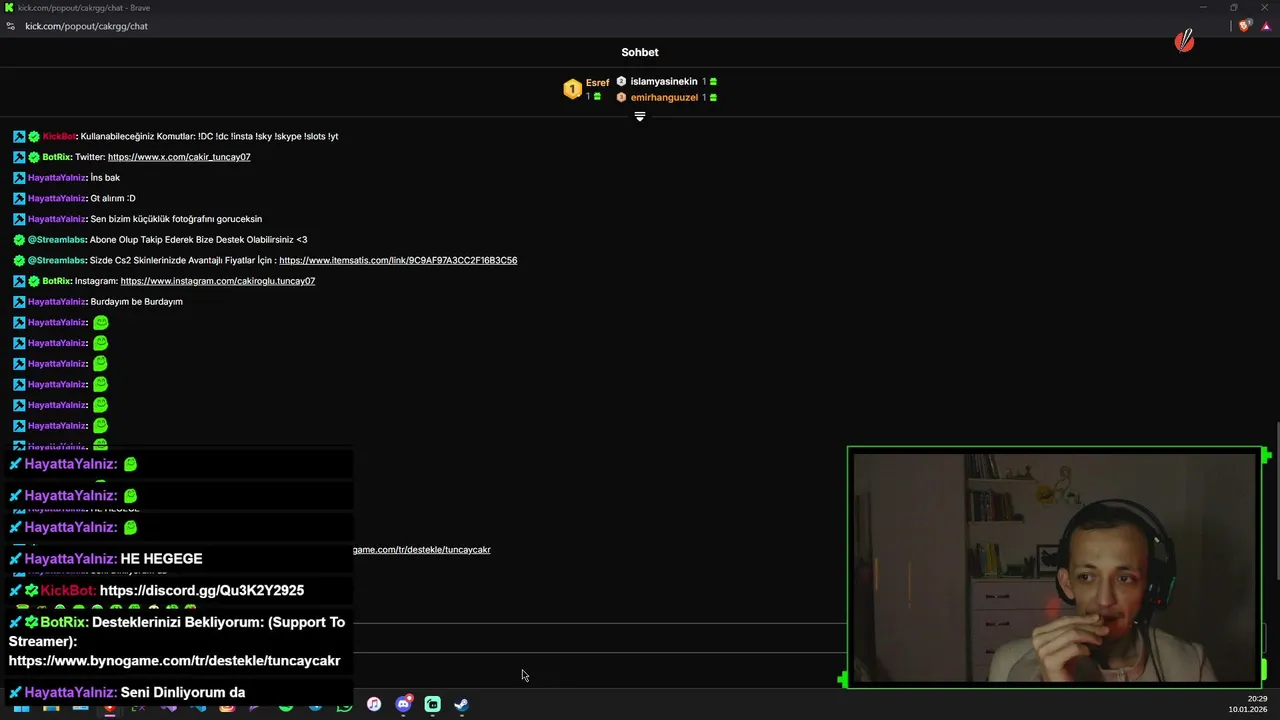Click HayattaYalniz on the 'İns bak' message
This screenshot has height=720, width=1280.
[57, 178]
